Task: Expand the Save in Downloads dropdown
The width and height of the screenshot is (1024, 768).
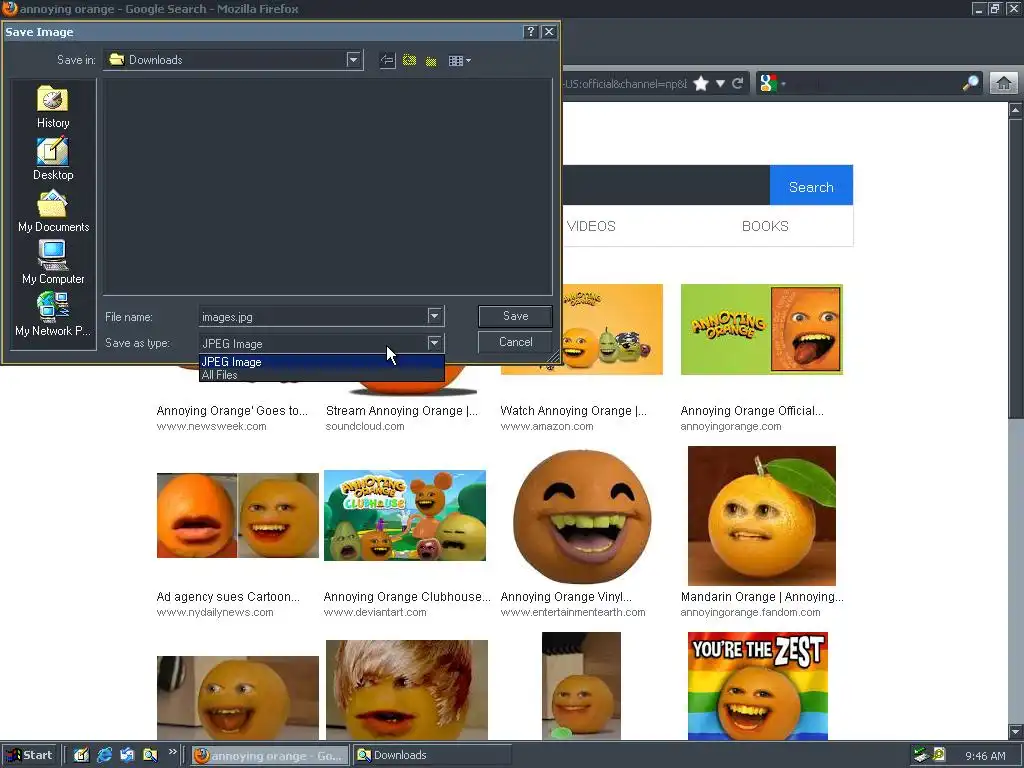Action: pos(353,60)
